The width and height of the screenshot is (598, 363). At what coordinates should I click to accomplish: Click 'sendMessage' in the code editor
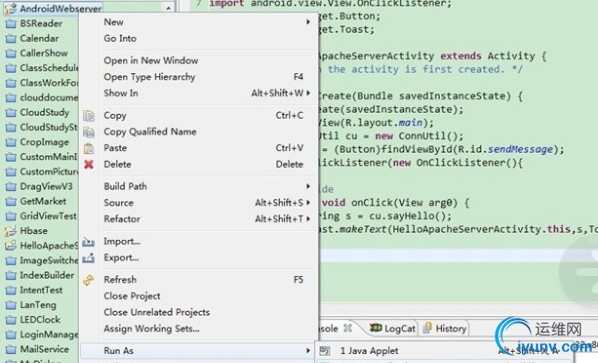[x=520, y=149]
